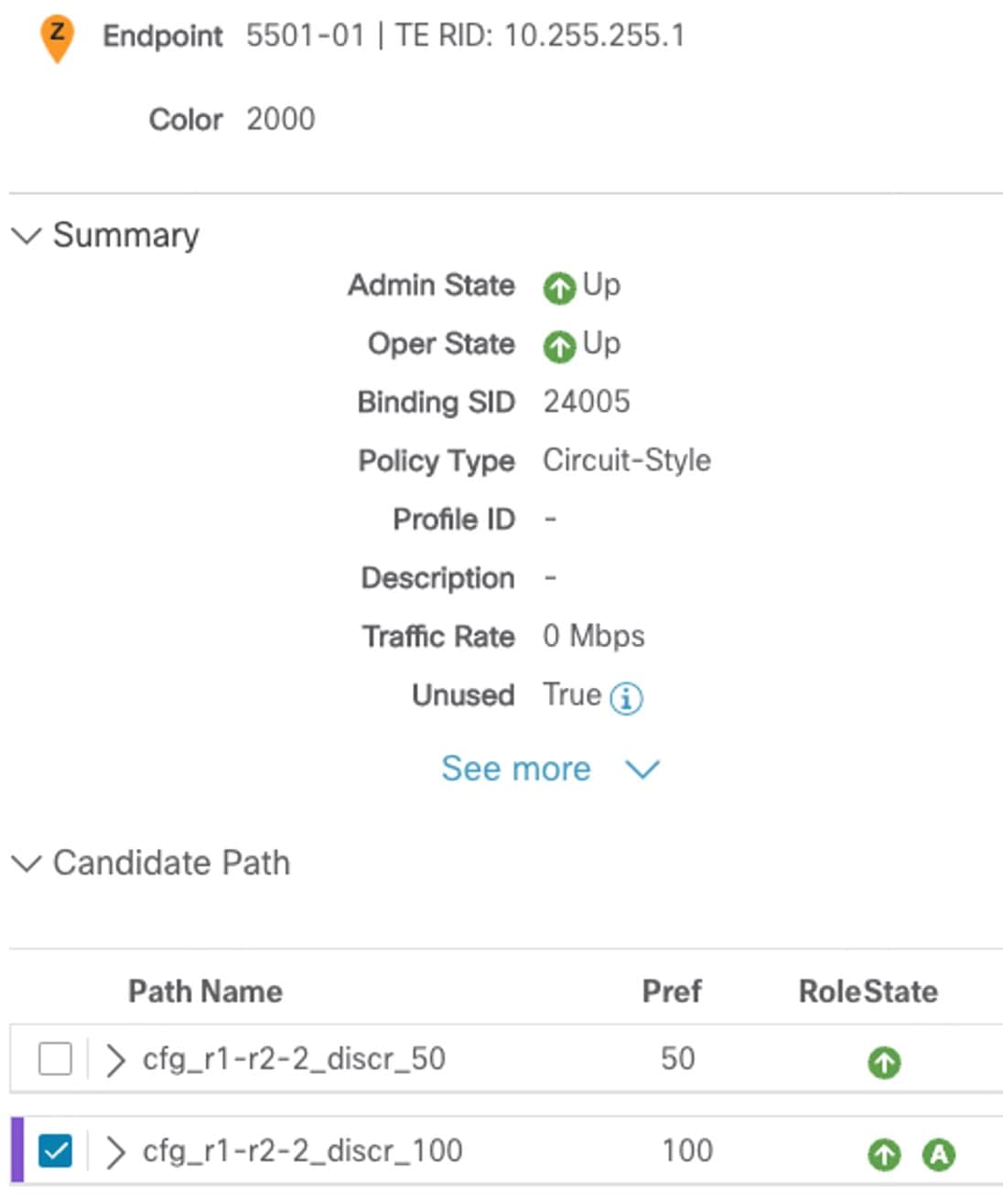Sort by the Path Name column header
Image resolution: width=1003 pixels, height=1204 pixels.
coord(203,991)
